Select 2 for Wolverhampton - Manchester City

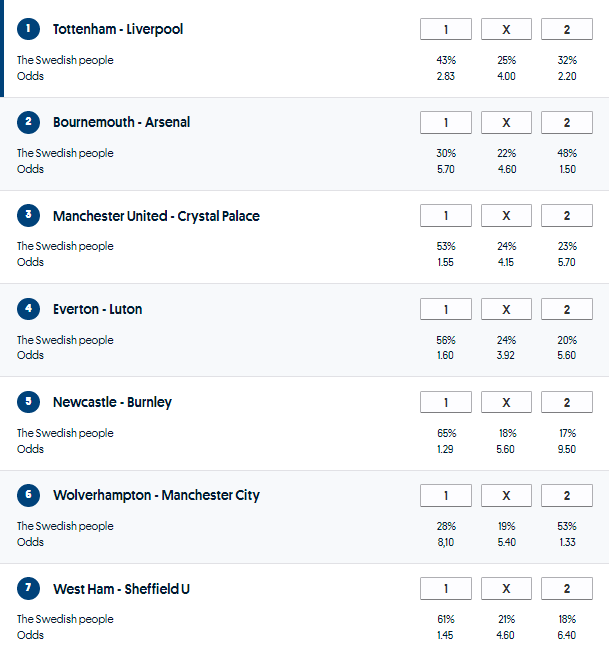point(567,496)
